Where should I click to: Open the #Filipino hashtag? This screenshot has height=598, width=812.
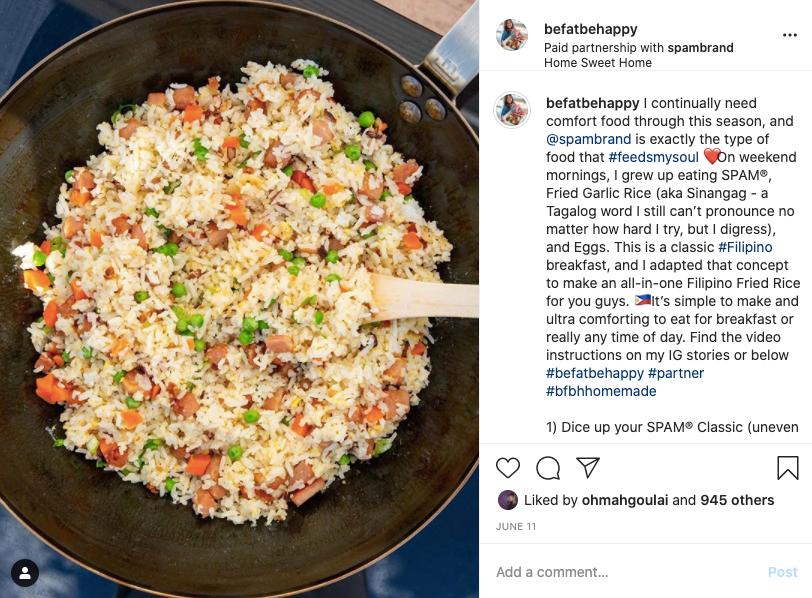[x=745, y=247]
